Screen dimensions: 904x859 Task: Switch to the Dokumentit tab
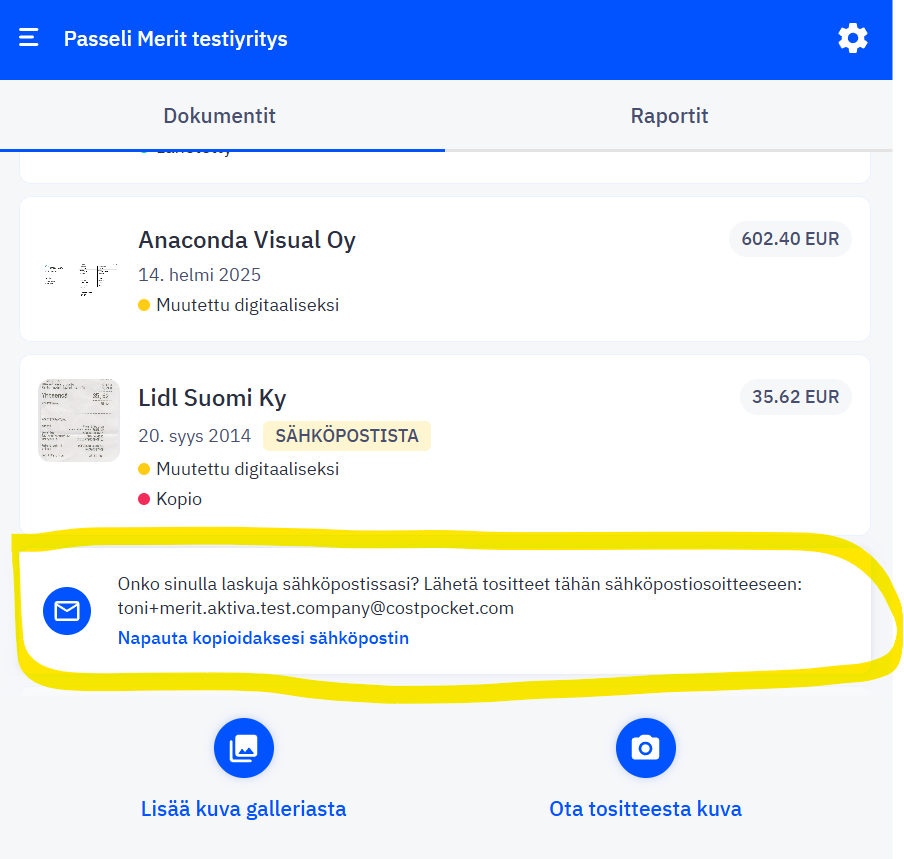click(x=220, y=116)
